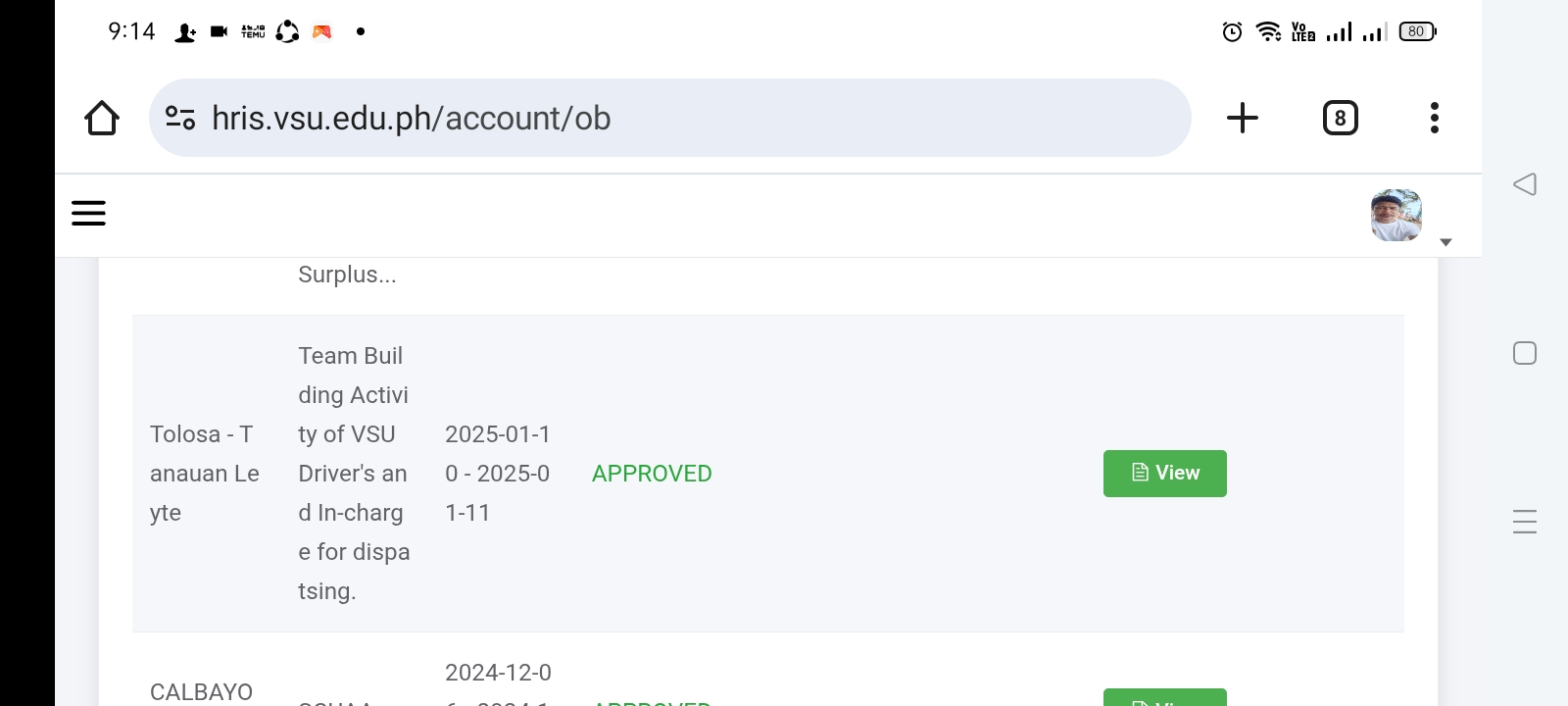
Task: Click View button for CALBAYO row
Action: tap(1164, 698)
